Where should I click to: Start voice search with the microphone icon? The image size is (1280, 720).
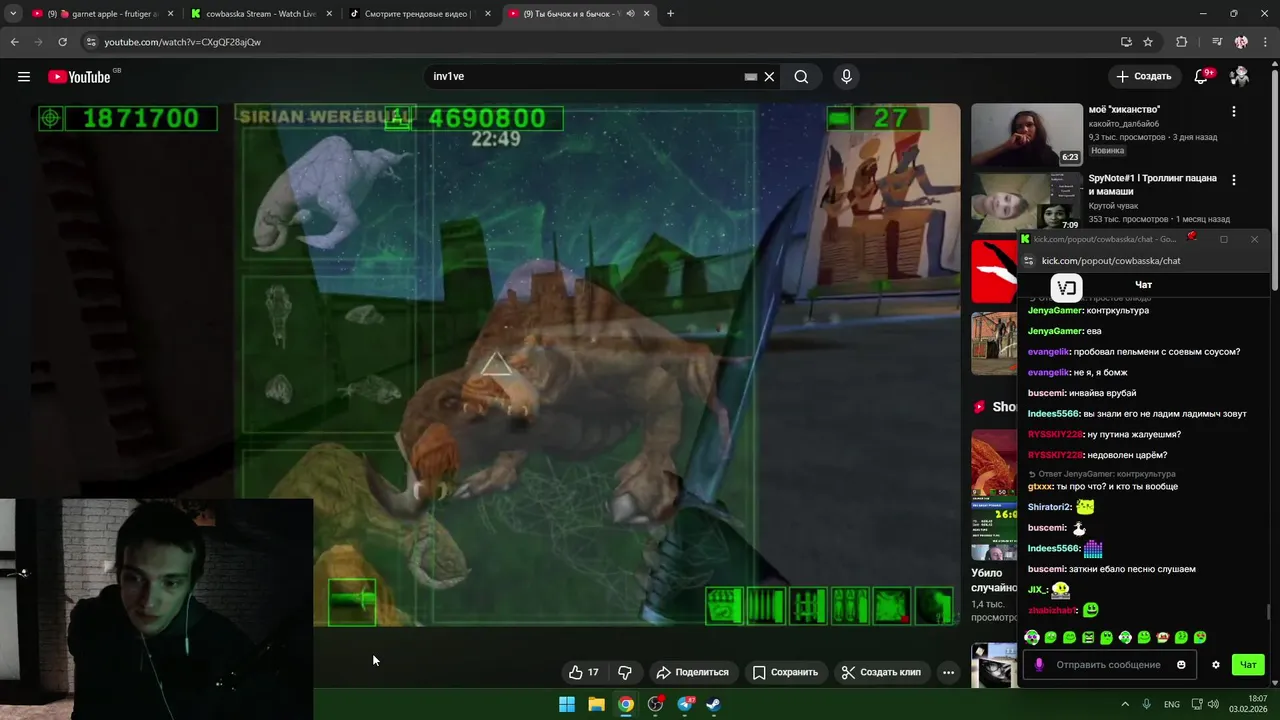846,76
